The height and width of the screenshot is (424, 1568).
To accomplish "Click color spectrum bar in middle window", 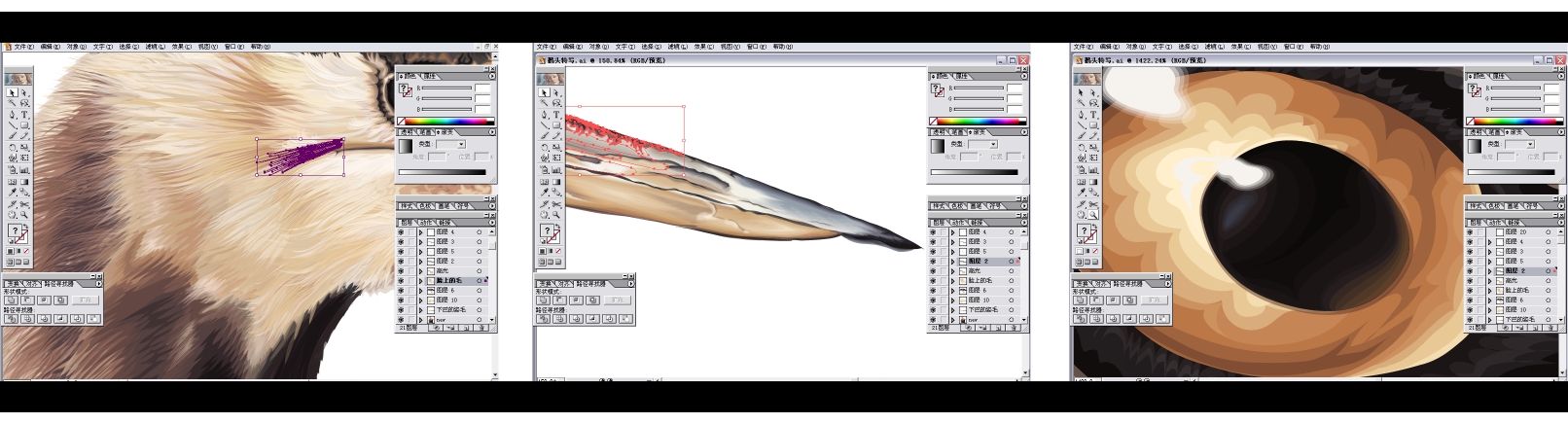I will pos(979,121).
